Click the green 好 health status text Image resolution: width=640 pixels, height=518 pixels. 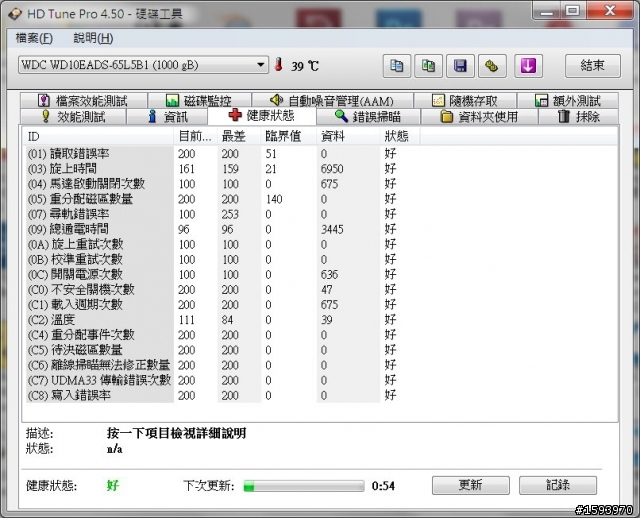(x=113, y=485)
